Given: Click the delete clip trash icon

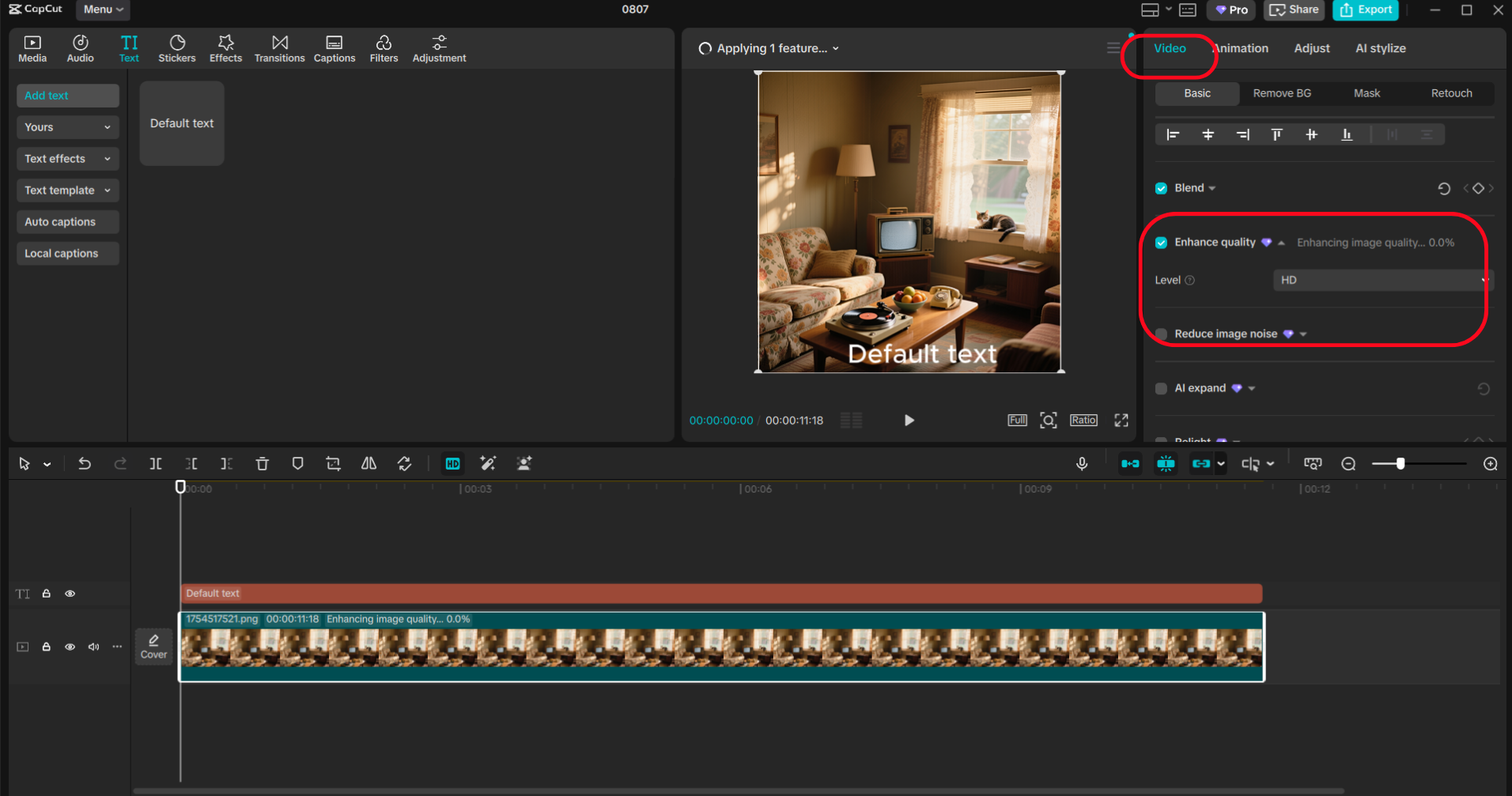Looking at the screenshot, I should 262,463.
